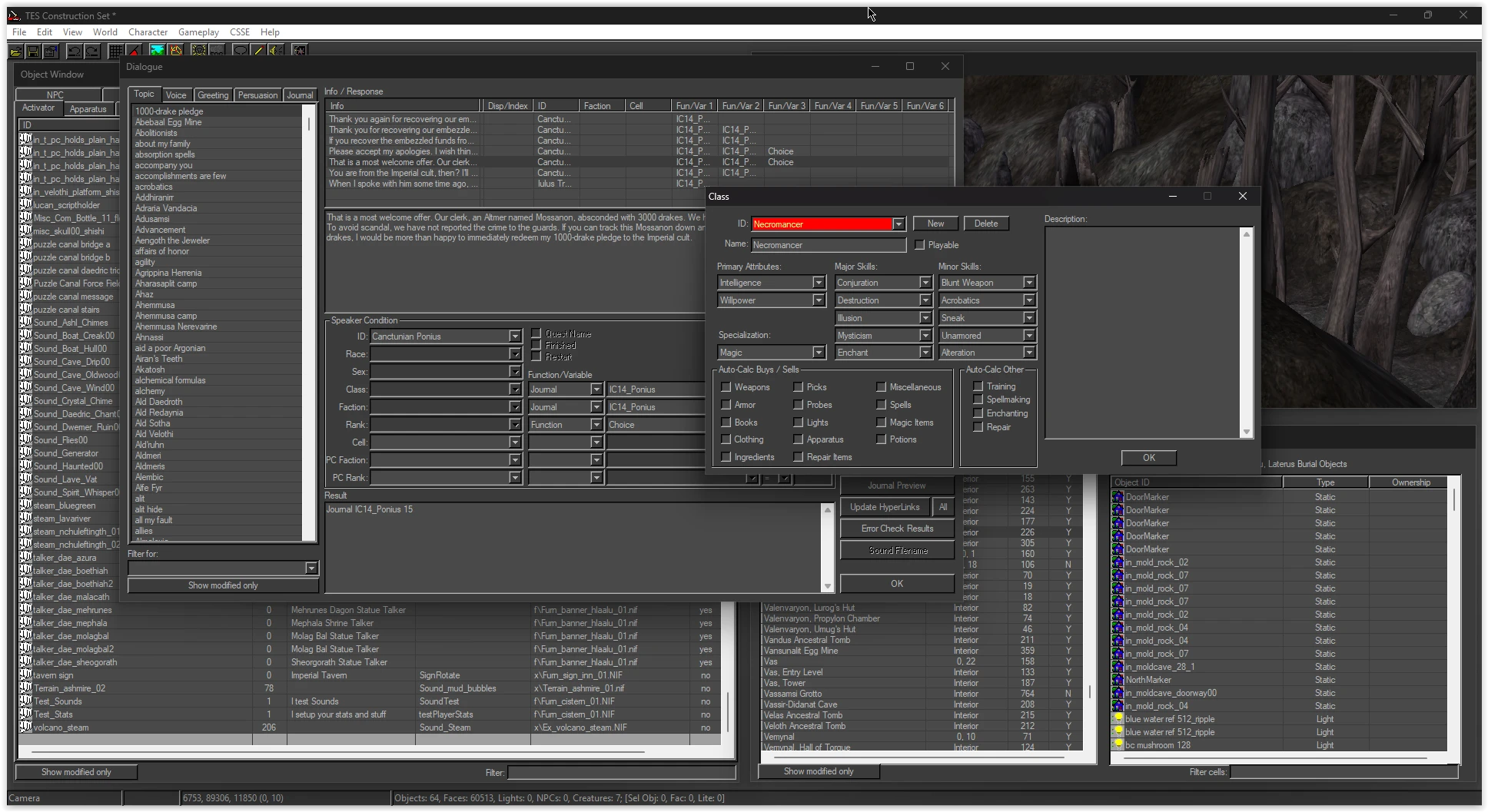Viewport: 1488px width, 812px height.
Task: Toggle grid snap toolbar icon
Action: coord(115,51)
